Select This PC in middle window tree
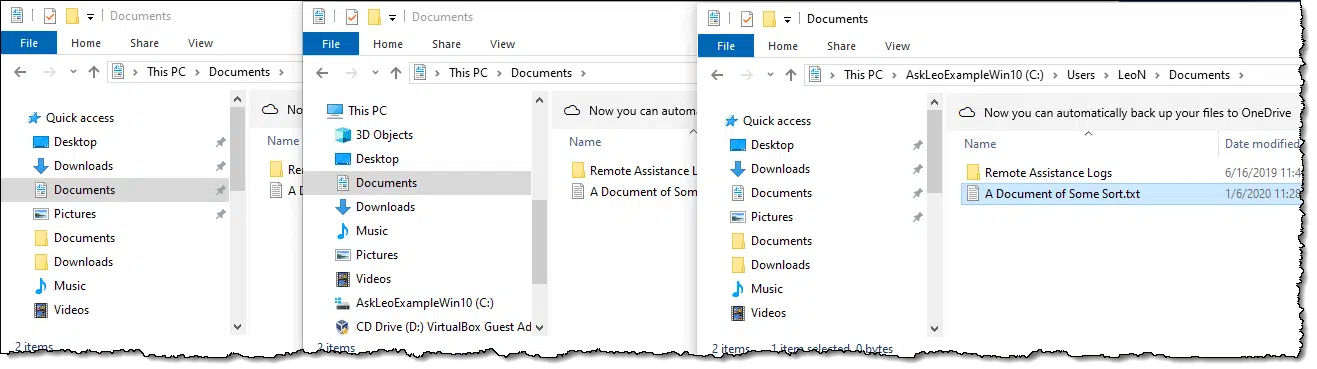 pyautogui.click(x=367, y=111)
